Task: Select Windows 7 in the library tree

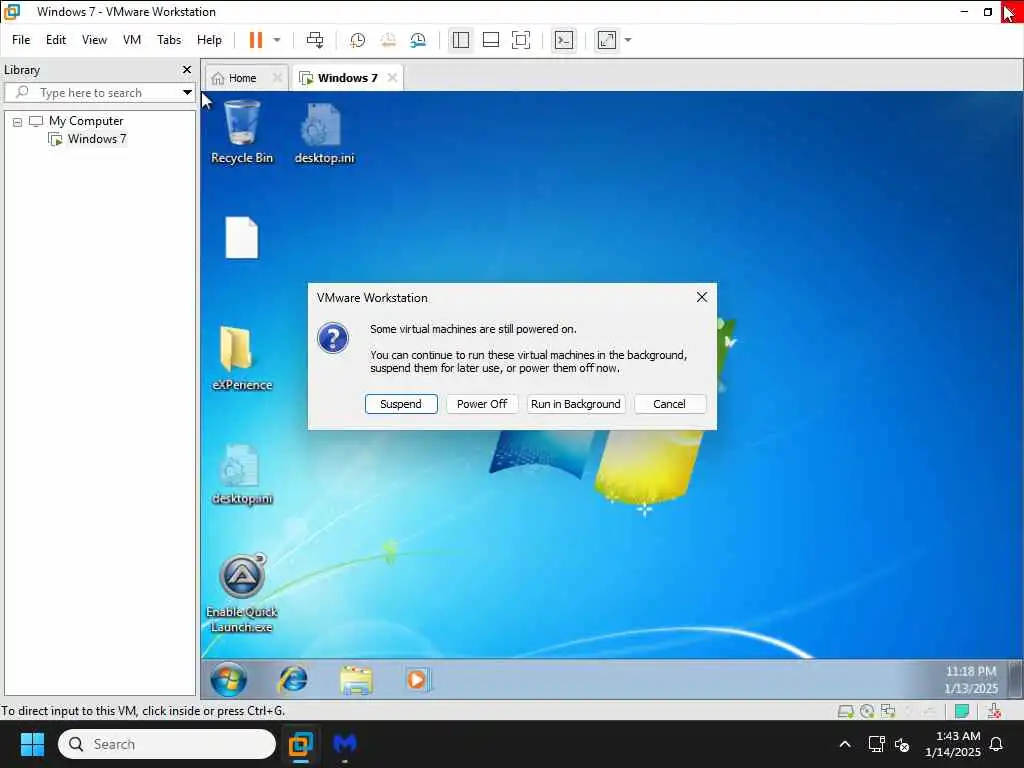Action: pos(96,138)
